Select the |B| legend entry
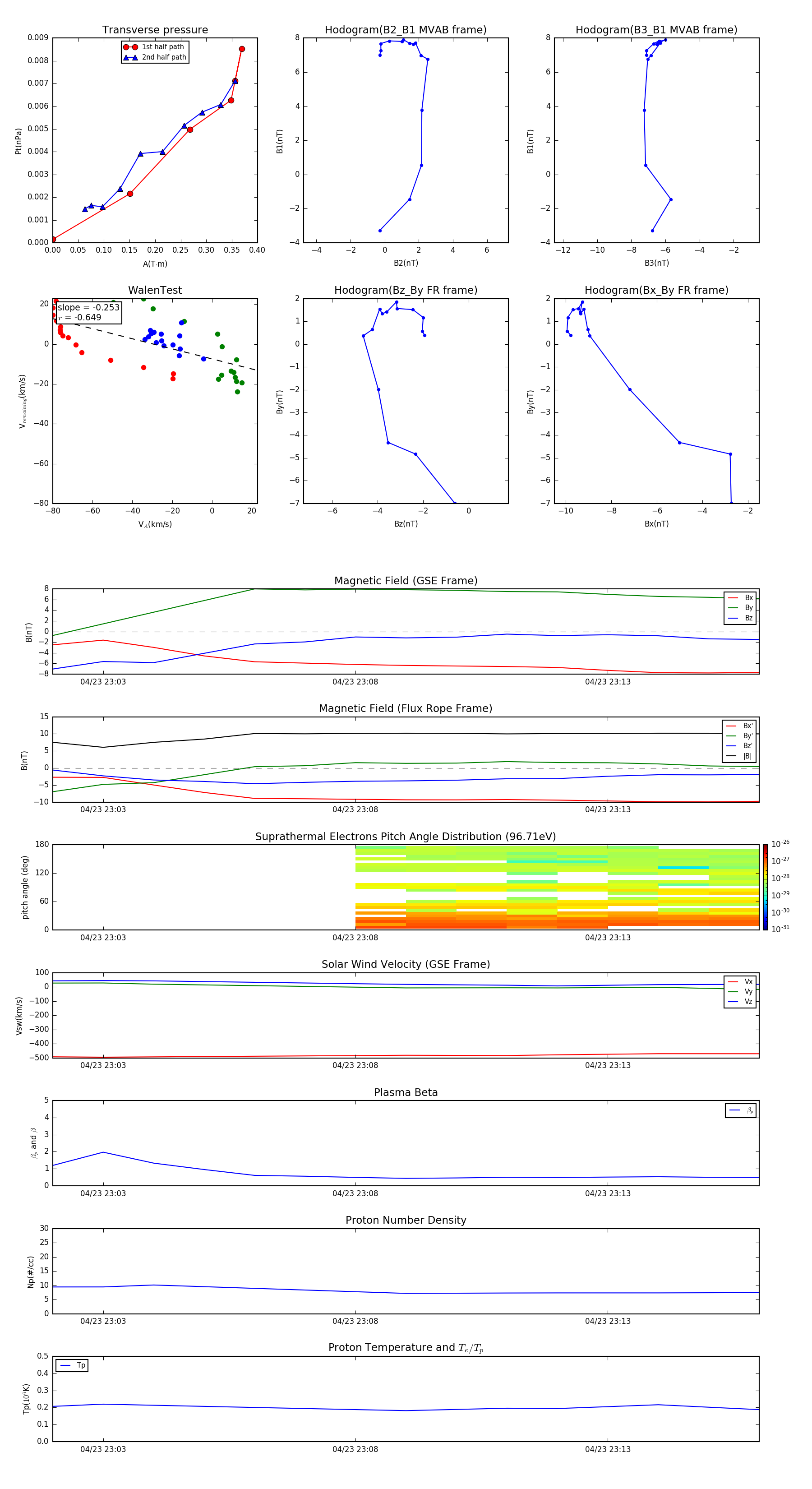The image size is (812, 1489). (739, 756)
